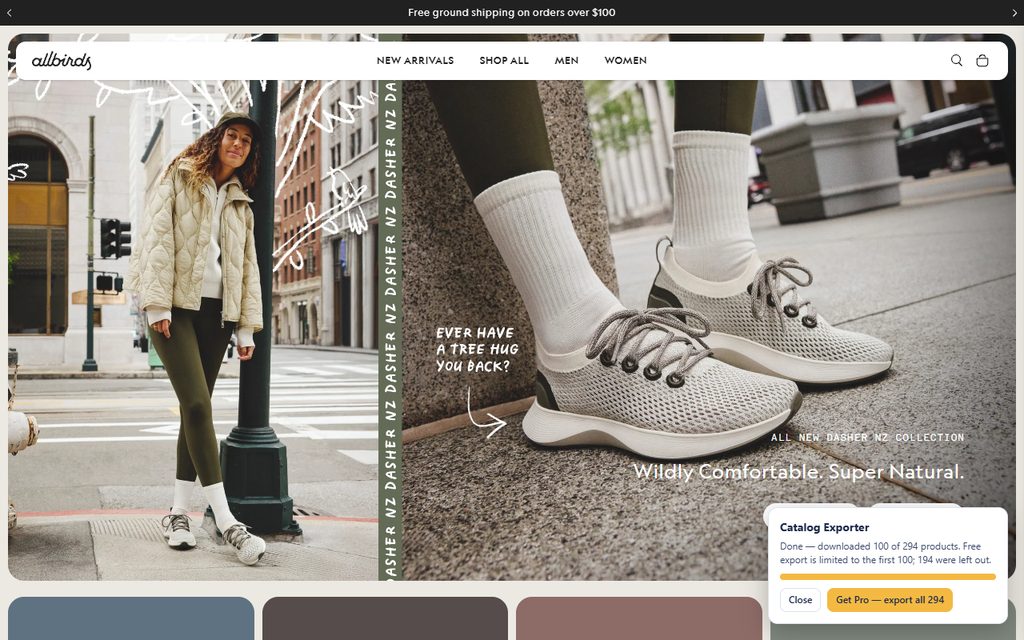This screenshot has height=640, width=1024.
Task: Click the free ground shipping announcement text
Action: coord(511,12)
